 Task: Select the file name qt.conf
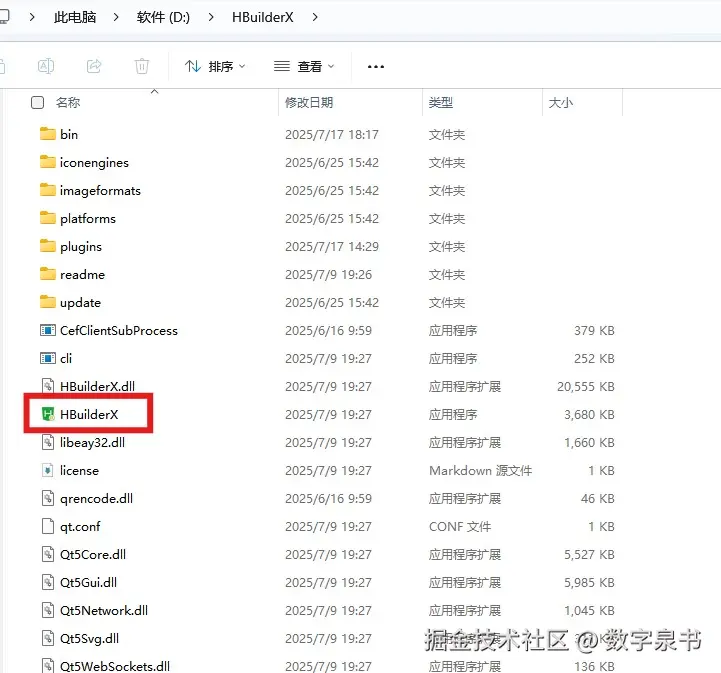pyautogui.click(x=80, y=527)
